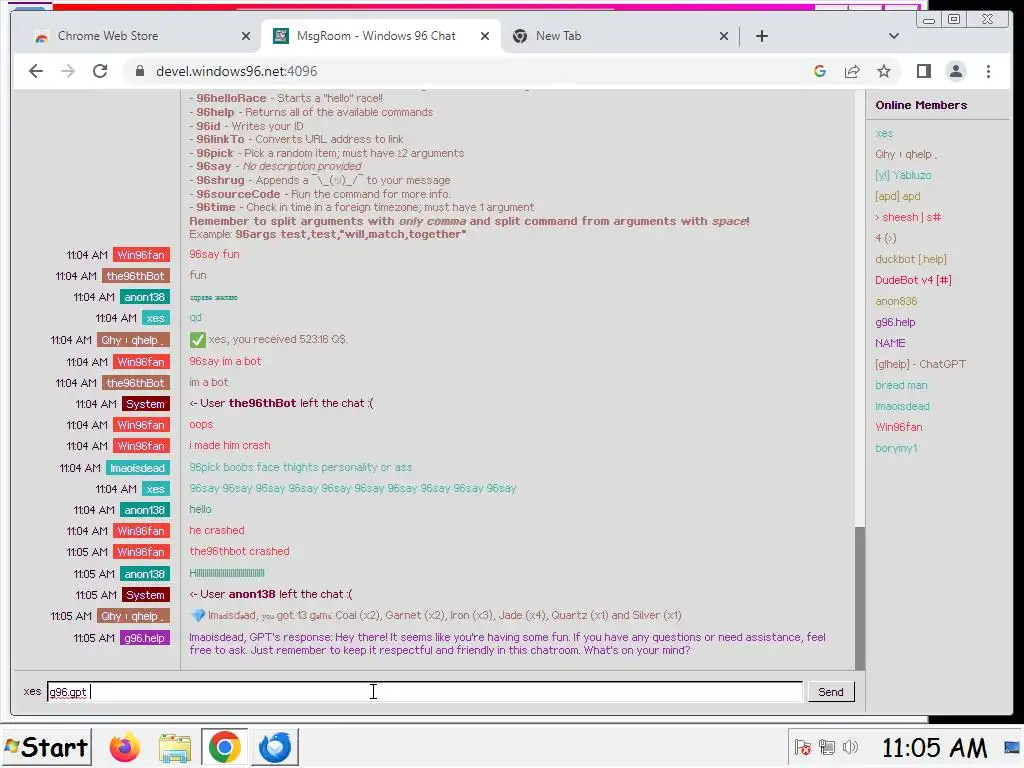Bookmark this page with the star
The image size is (1024, 768).
(884, 71)
